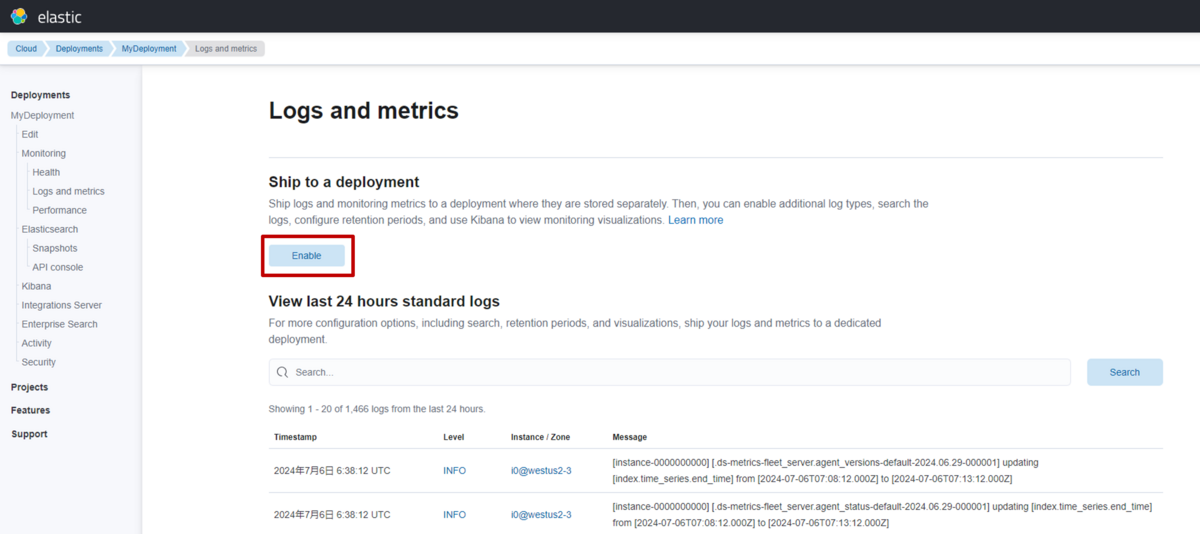
Task: Select Logs and metrics in the sidebar
Action: pyautogui.click(x=68, y=191)
